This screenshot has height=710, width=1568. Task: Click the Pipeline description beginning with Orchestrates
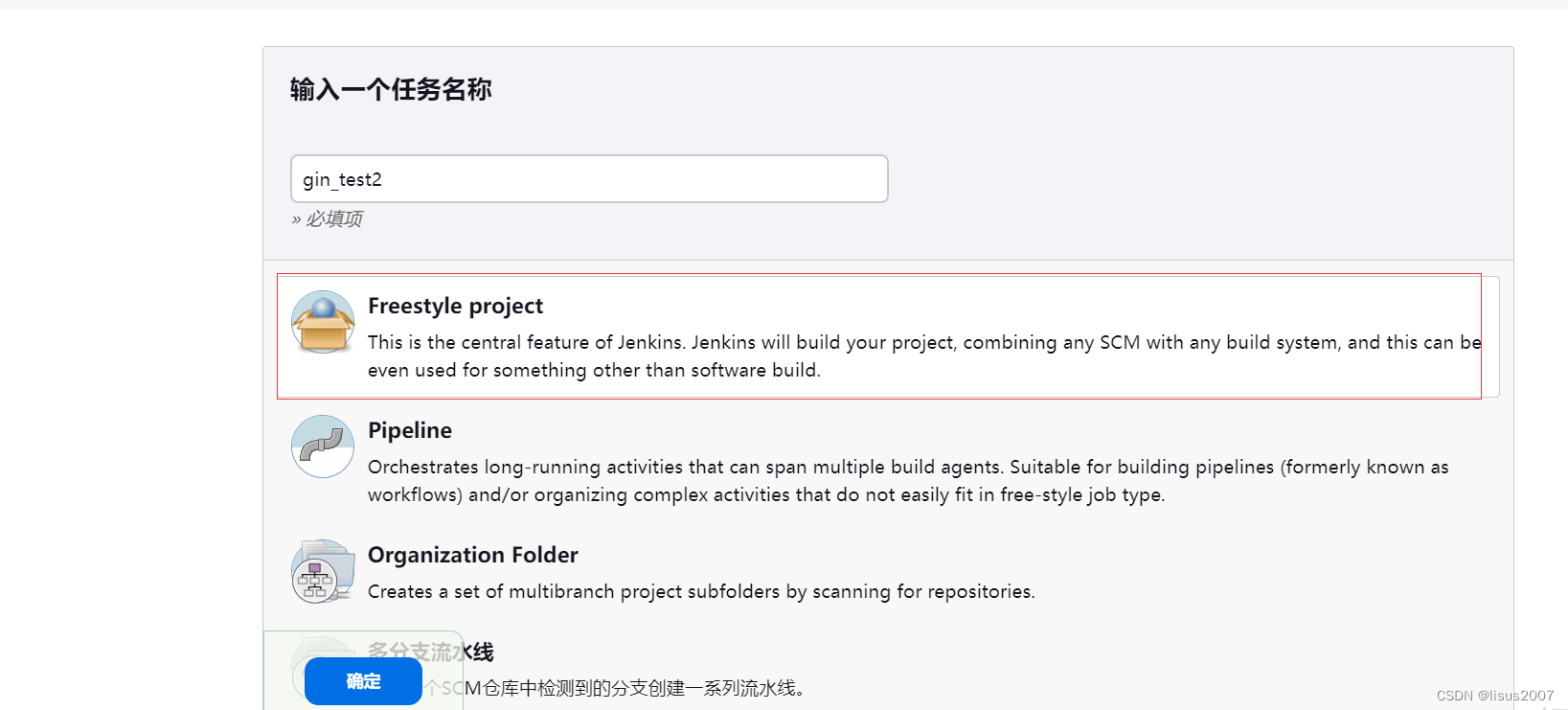tap(908, 481)
